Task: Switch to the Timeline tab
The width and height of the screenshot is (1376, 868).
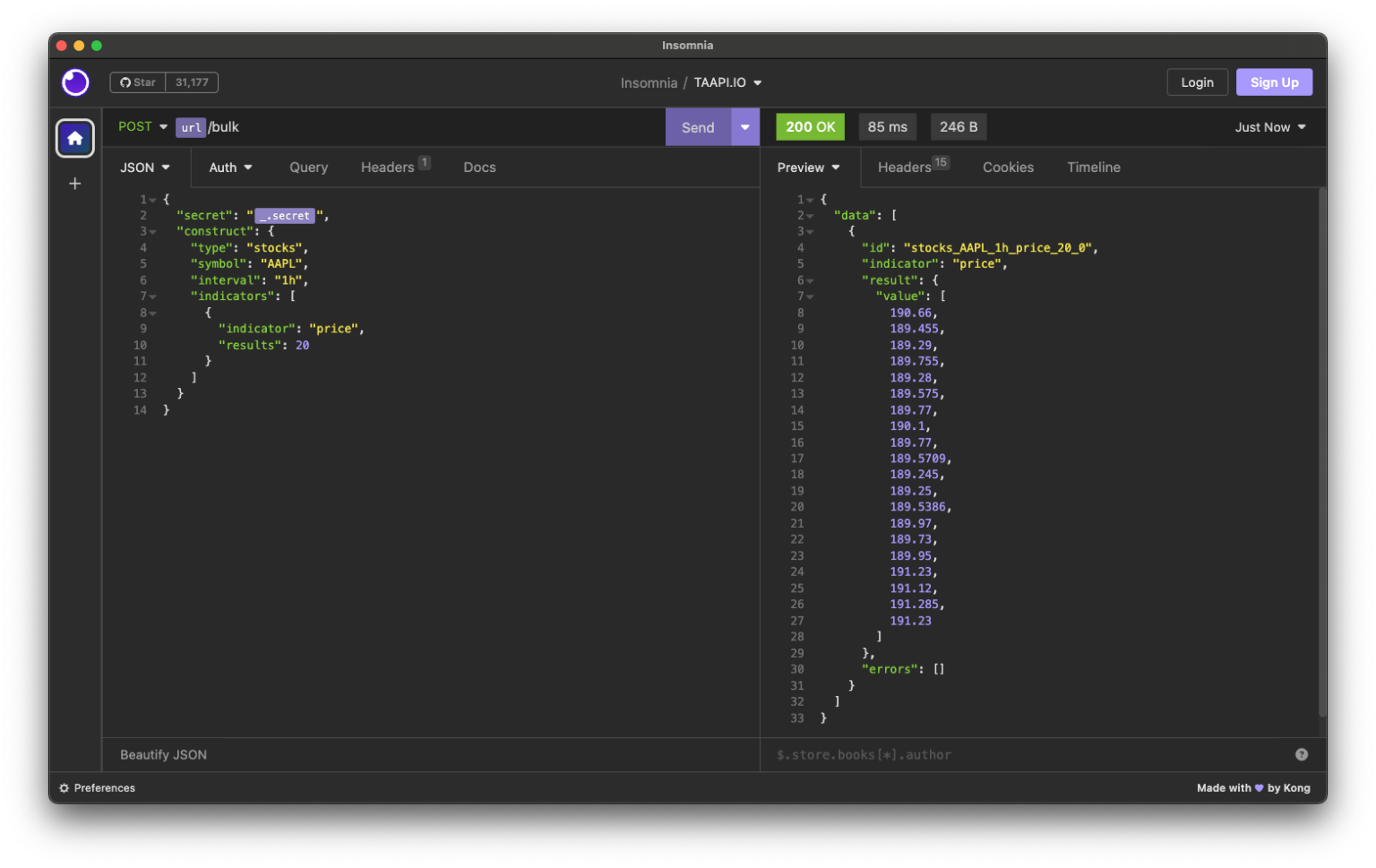Action: click(1093, 168)
